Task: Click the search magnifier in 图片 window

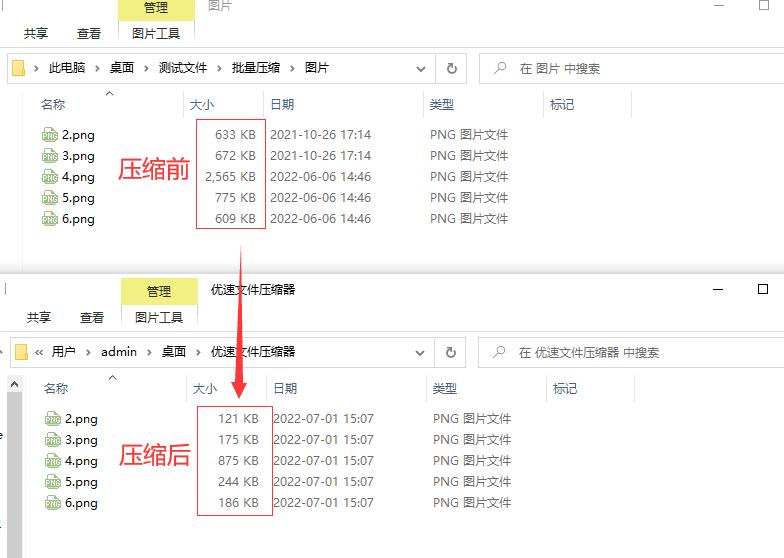Action: click(500, 68)
